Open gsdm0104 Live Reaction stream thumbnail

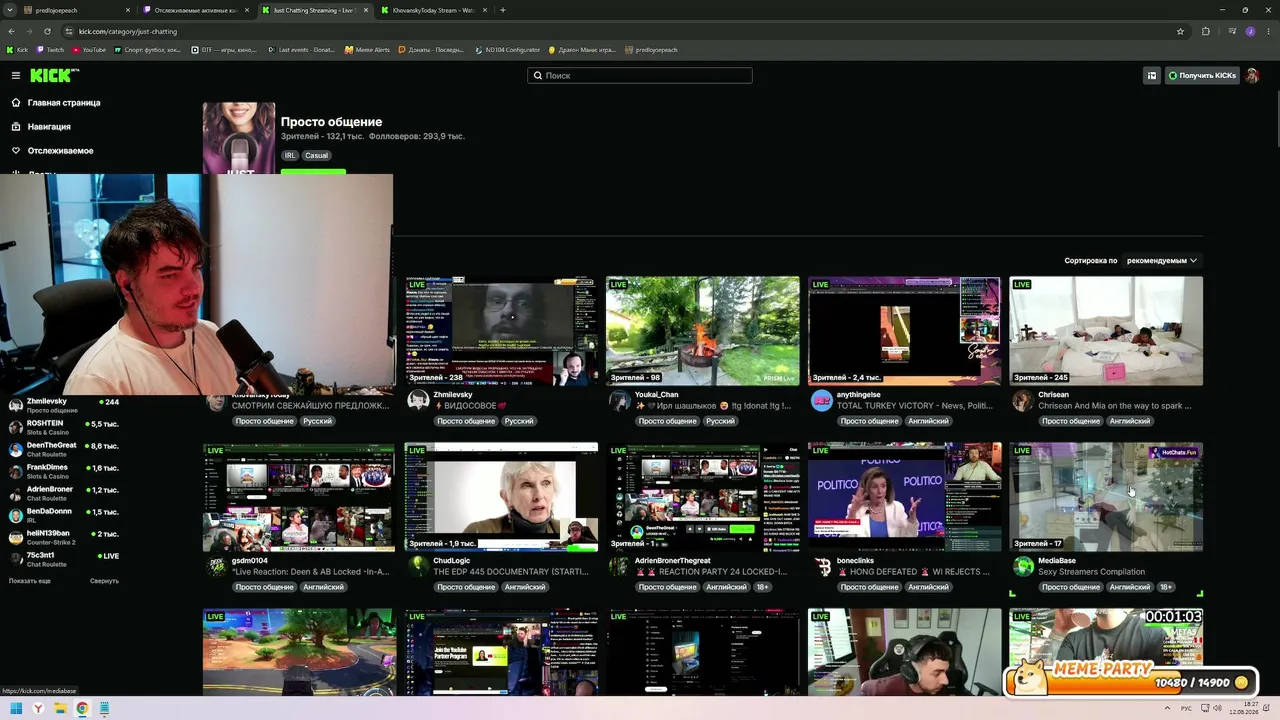click(299, 497)
